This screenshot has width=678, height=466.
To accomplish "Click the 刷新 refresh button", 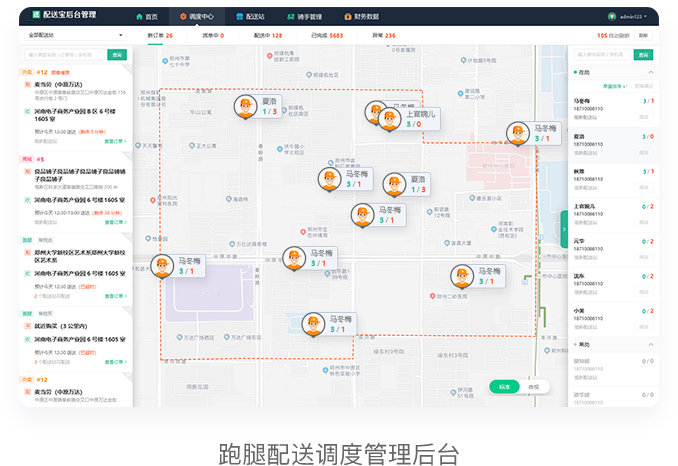I will coord(643,35).
